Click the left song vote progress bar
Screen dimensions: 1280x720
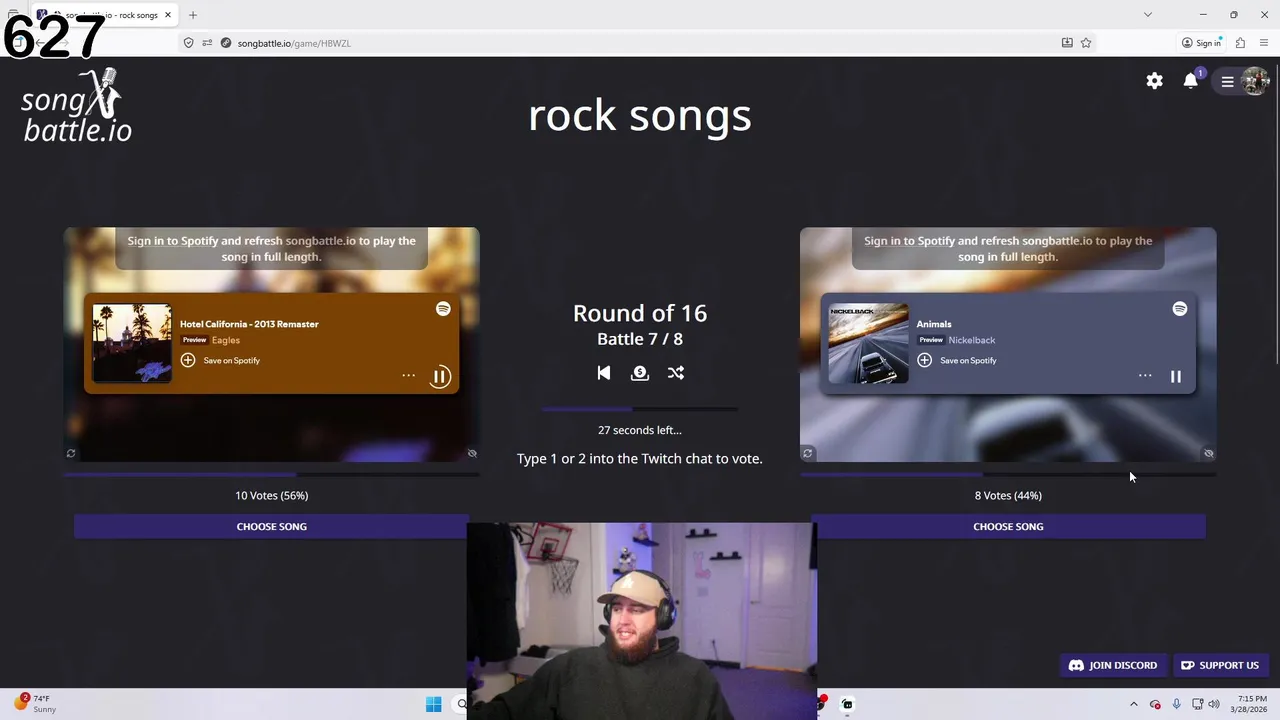tap(272, 475)
